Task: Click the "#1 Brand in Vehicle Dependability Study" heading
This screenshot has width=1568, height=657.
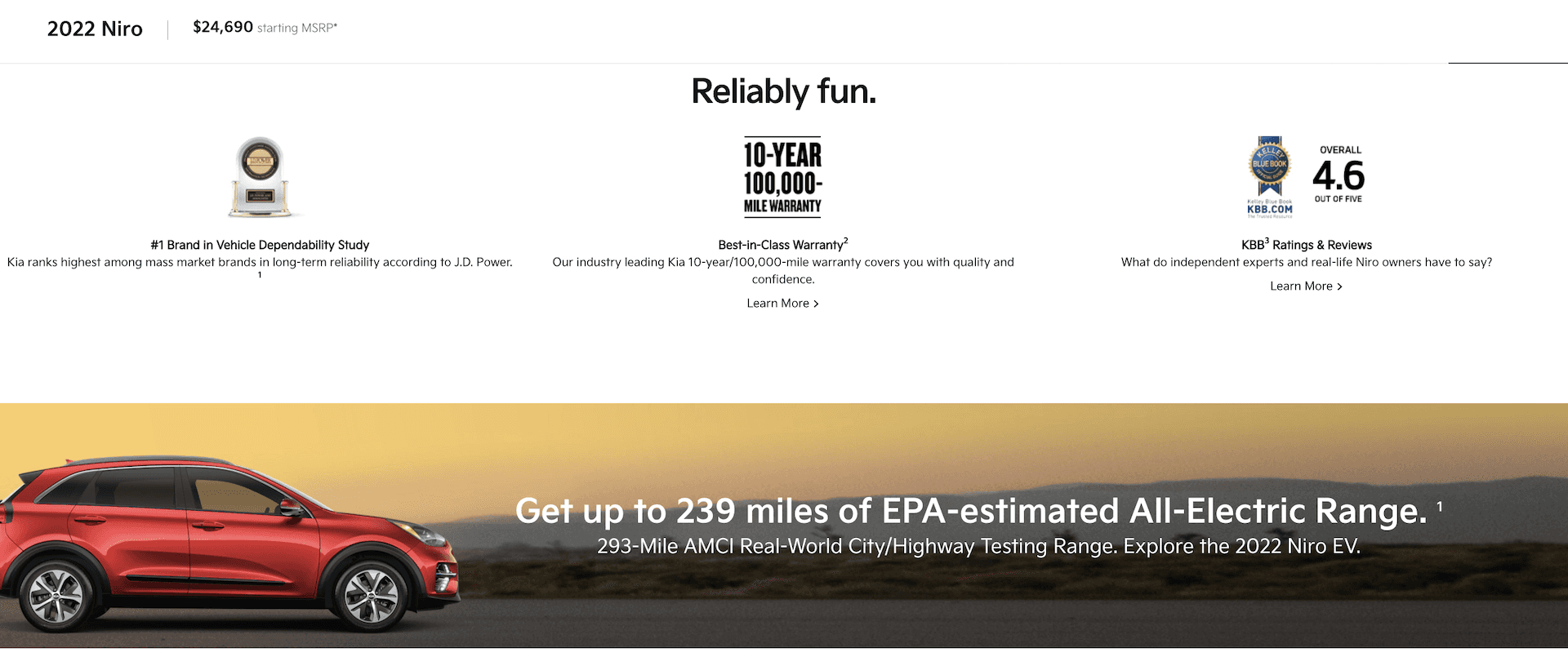Action: click(x=260, y=245)
